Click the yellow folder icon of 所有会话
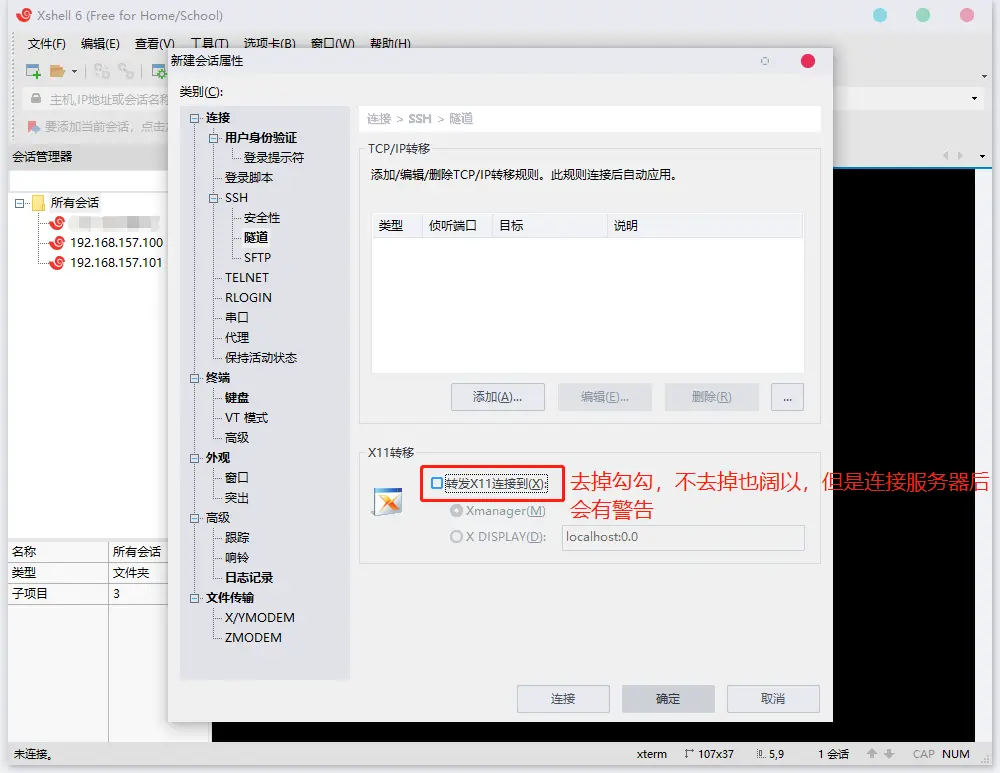The height and width of the screenshot is (773, 1000). pyautogui.click(x=38, y=203)
